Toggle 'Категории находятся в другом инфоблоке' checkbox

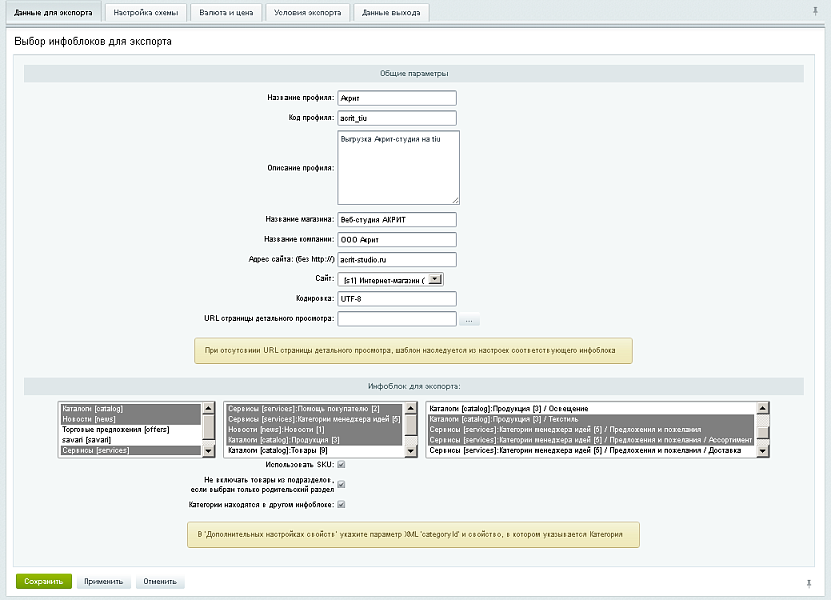[x=342, y=505]
